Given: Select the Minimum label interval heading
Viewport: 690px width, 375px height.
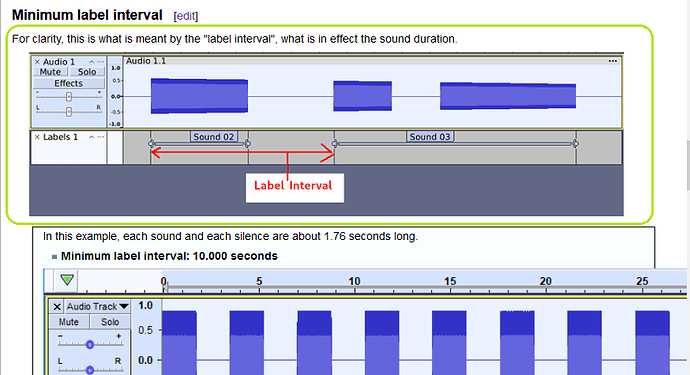Looking at the screenshot, I should (87, 15).
